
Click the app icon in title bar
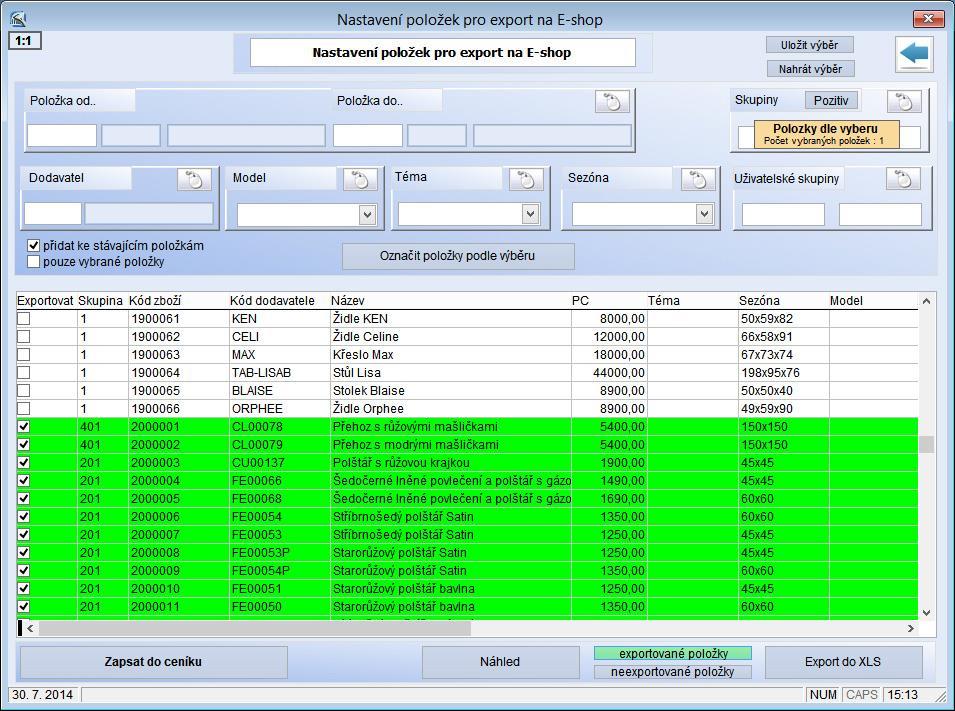coord(18,19)
